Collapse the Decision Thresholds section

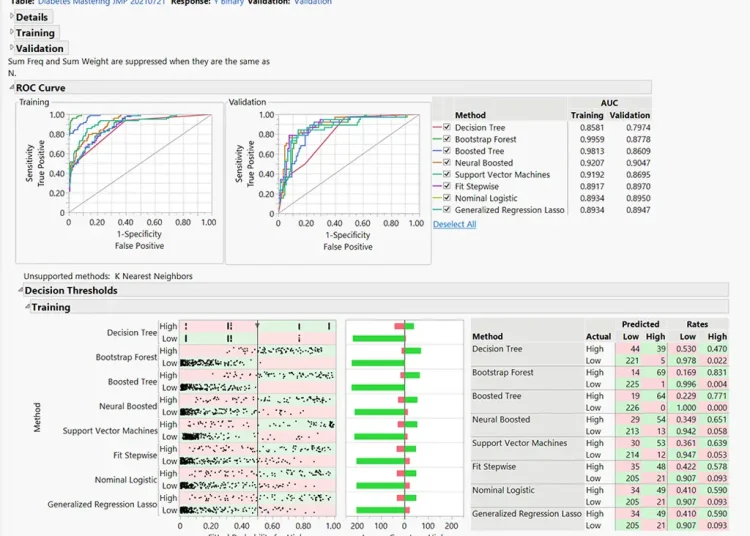click(20, 291)
